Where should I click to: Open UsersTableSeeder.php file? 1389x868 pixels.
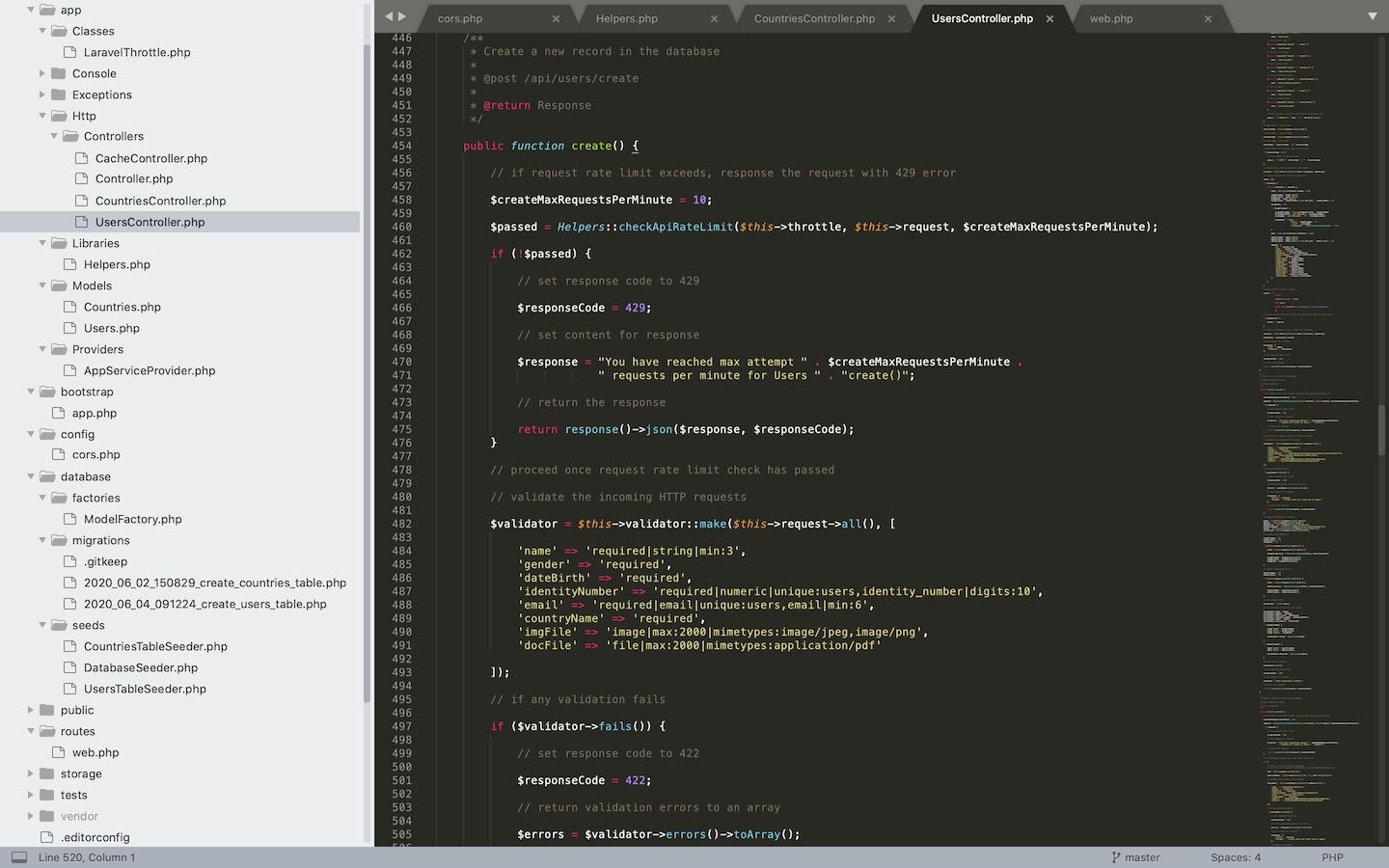pos(145,689)
